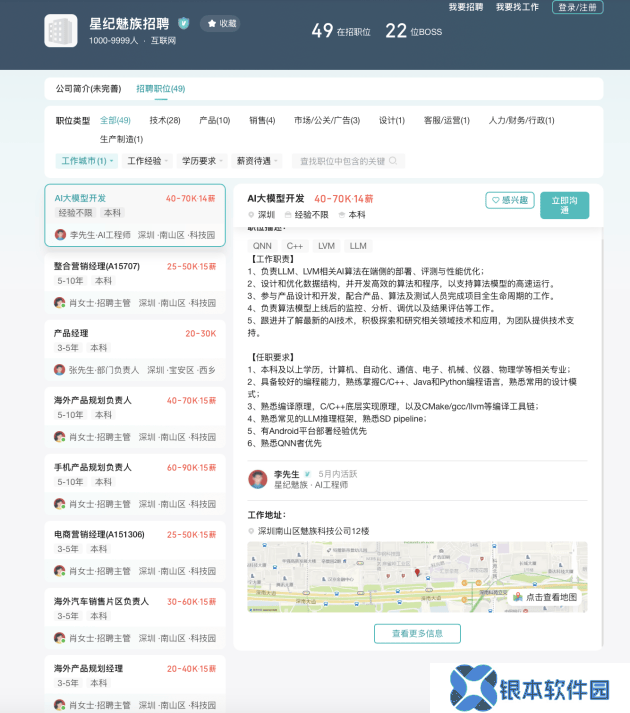Click the heart 感兴趣 button
630x713 pixels.
coord(509,201)
